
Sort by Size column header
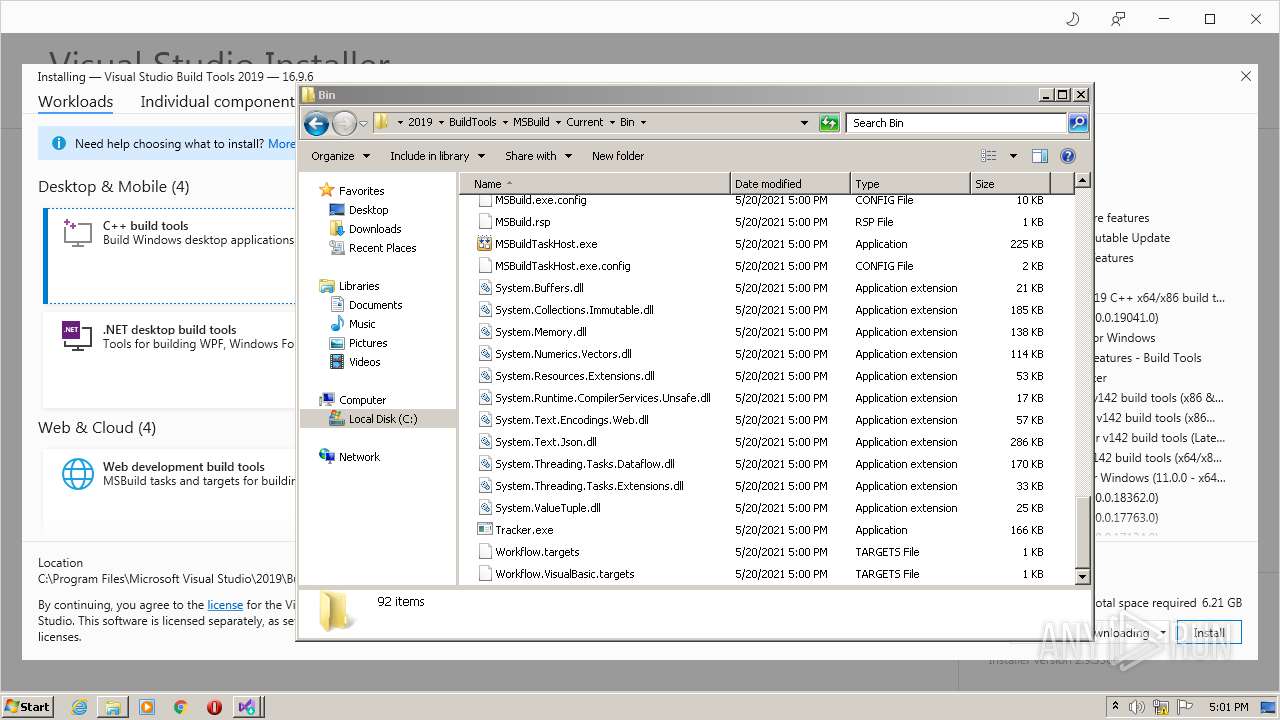[x=1010, y=184]
